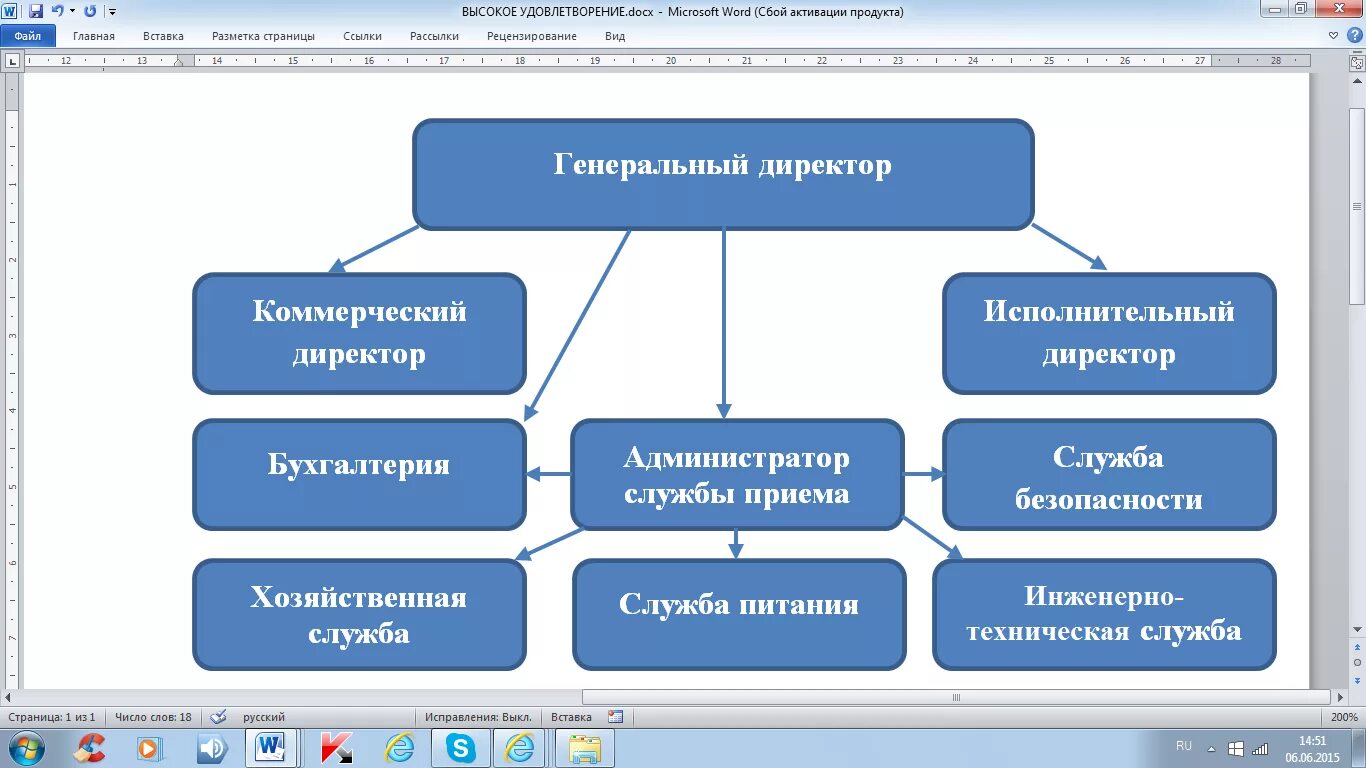The width and height of the screenshot is (1366, 768).
Task: Open Windows Media Player from taskbar
Action: pyautogui.click(x=149, y=748)
